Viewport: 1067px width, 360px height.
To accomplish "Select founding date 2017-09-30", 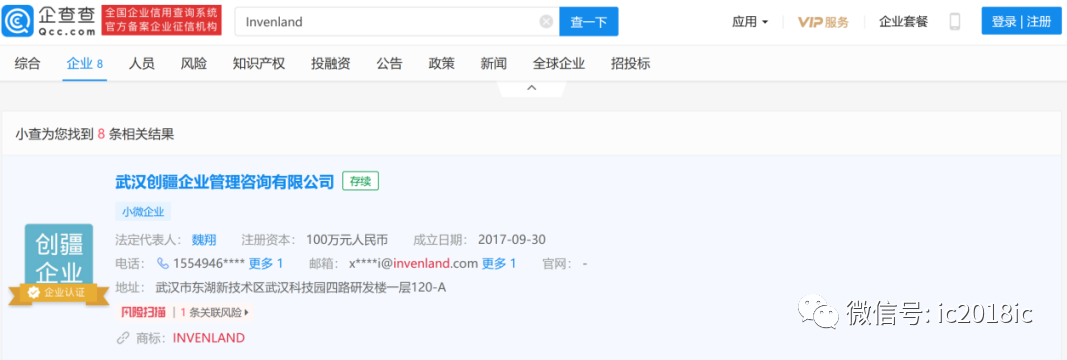I will point(512,240).
